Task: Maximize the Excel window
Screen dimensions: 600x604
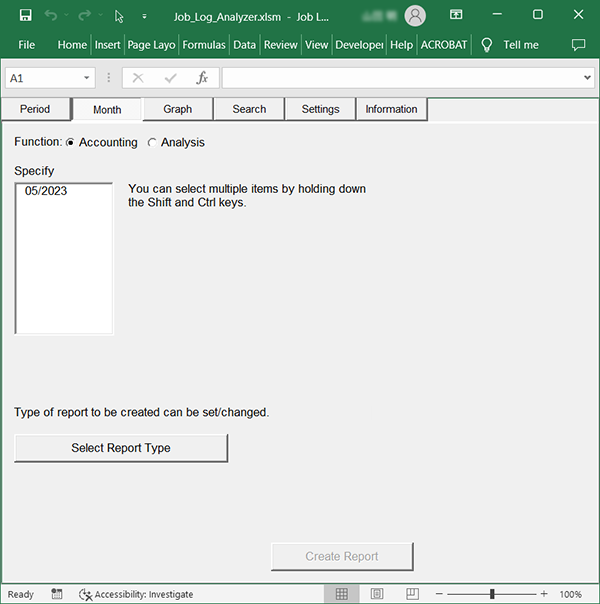Action: [x=538, y=15]
